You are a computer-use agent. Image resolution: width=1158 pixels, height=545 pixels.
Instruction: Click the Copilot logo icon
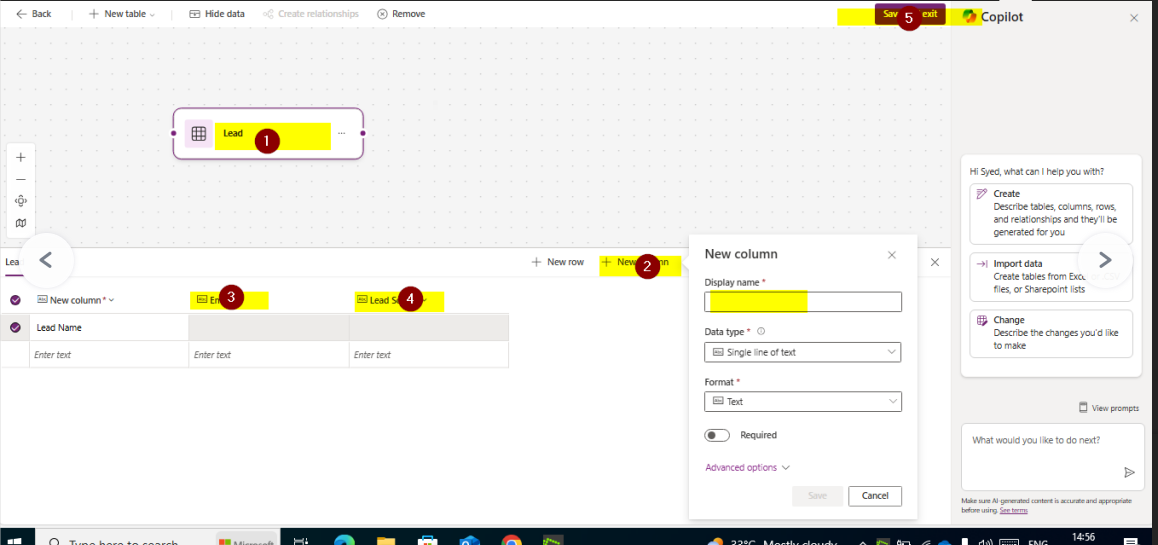969,17
